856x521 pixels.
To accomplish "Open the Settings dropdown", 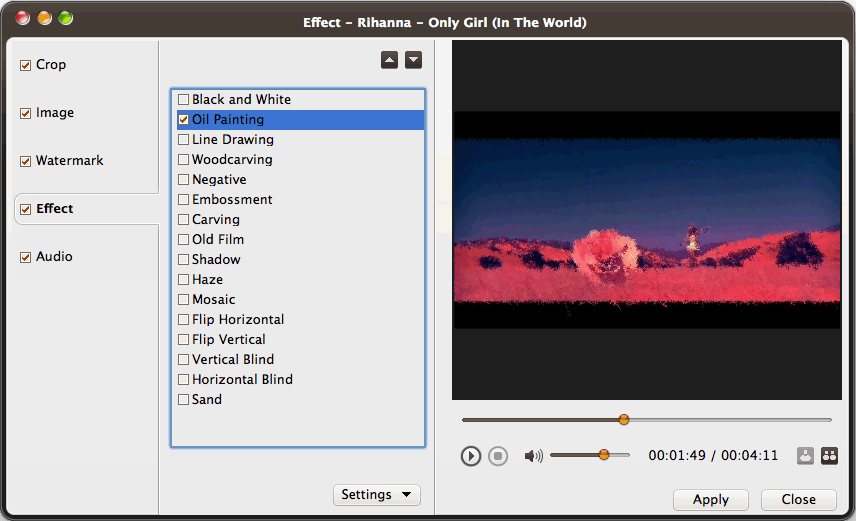I will click(x=377, y=495).
